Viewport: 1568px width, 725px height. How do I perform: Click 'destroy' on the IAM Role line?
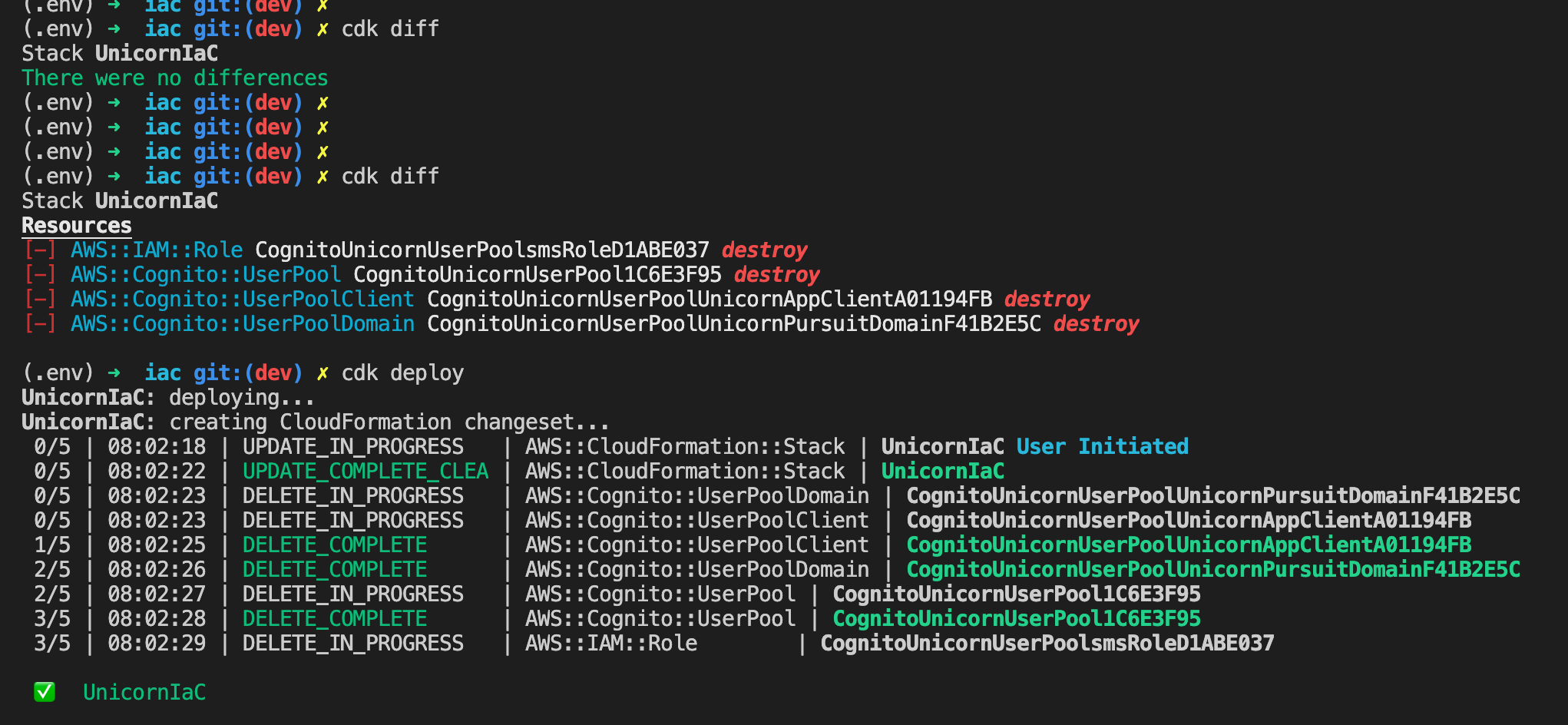(x=764, y=250)
